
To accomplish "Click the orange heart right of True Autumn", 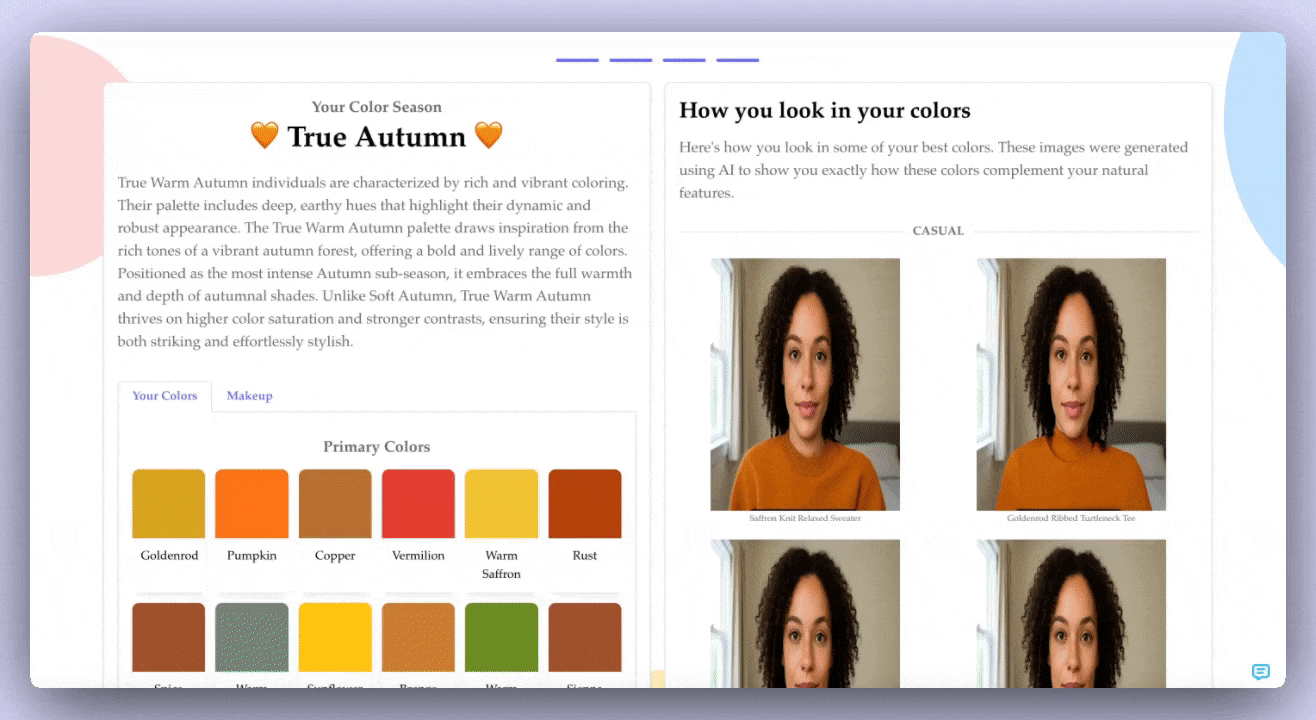I will point(488,136).
